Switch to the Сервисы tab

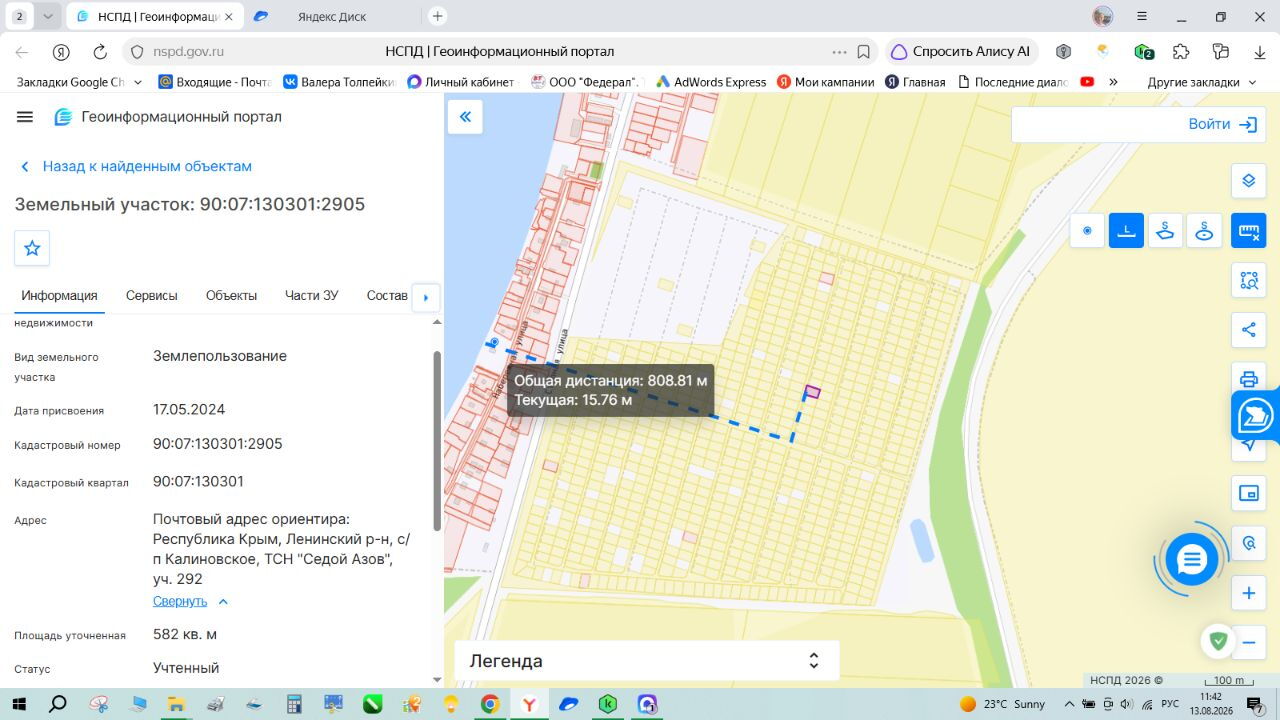pos(152,295)
